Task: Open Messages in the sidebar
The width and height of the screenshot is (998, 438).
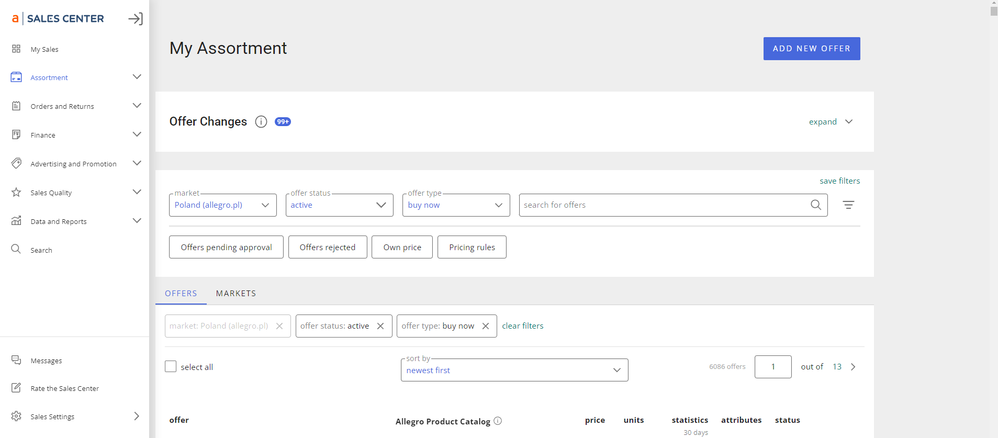Action: point(46,360)
